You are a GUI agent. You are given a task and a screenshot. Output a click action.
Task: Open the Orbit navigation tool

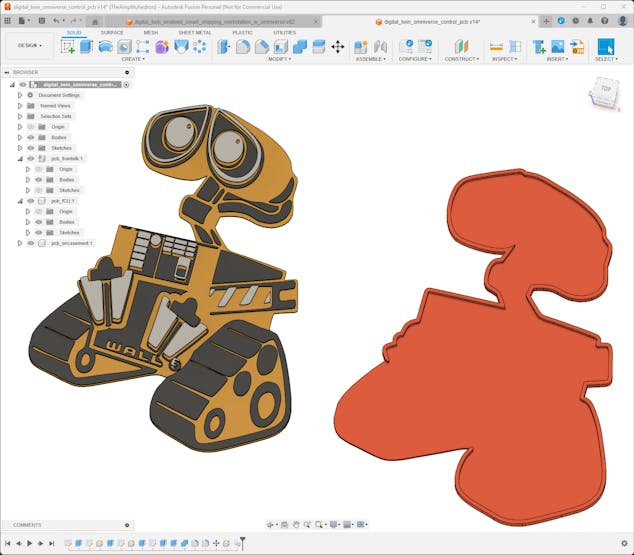tap(271, 524)
